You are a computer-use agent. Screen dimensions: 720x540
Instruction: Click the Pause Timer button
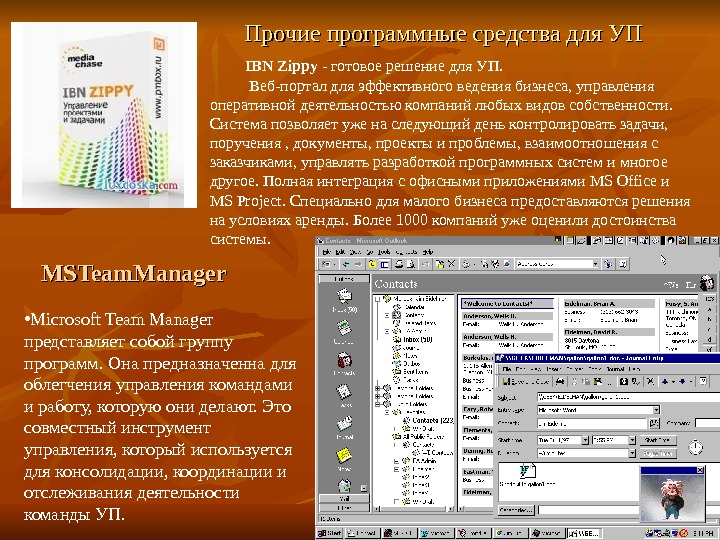click(658, 453)
